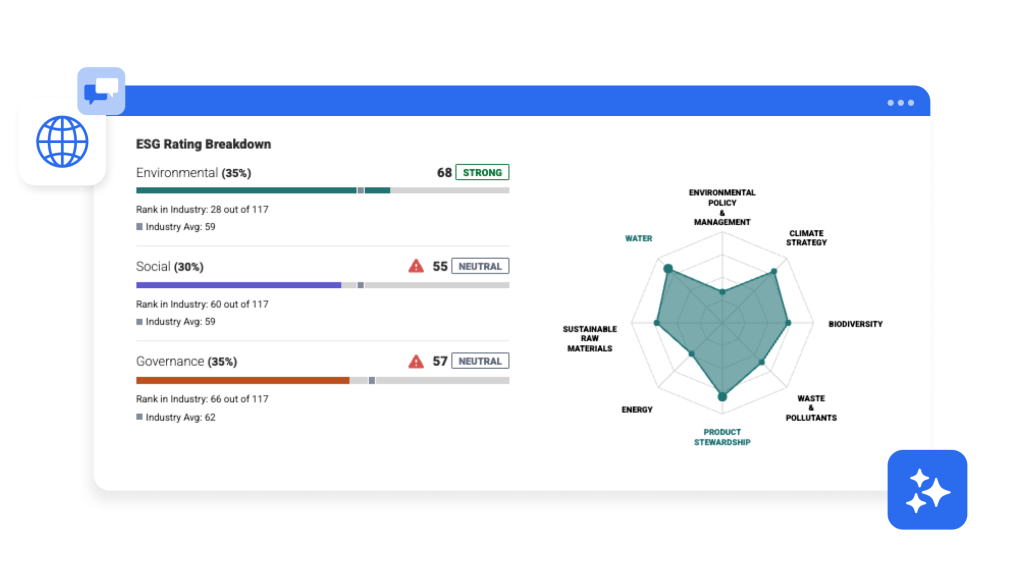Screen dimensions: 1024x574
Task: Select the PRODUCT STEWARDSHIP radar label
Action: click(722, 437)
